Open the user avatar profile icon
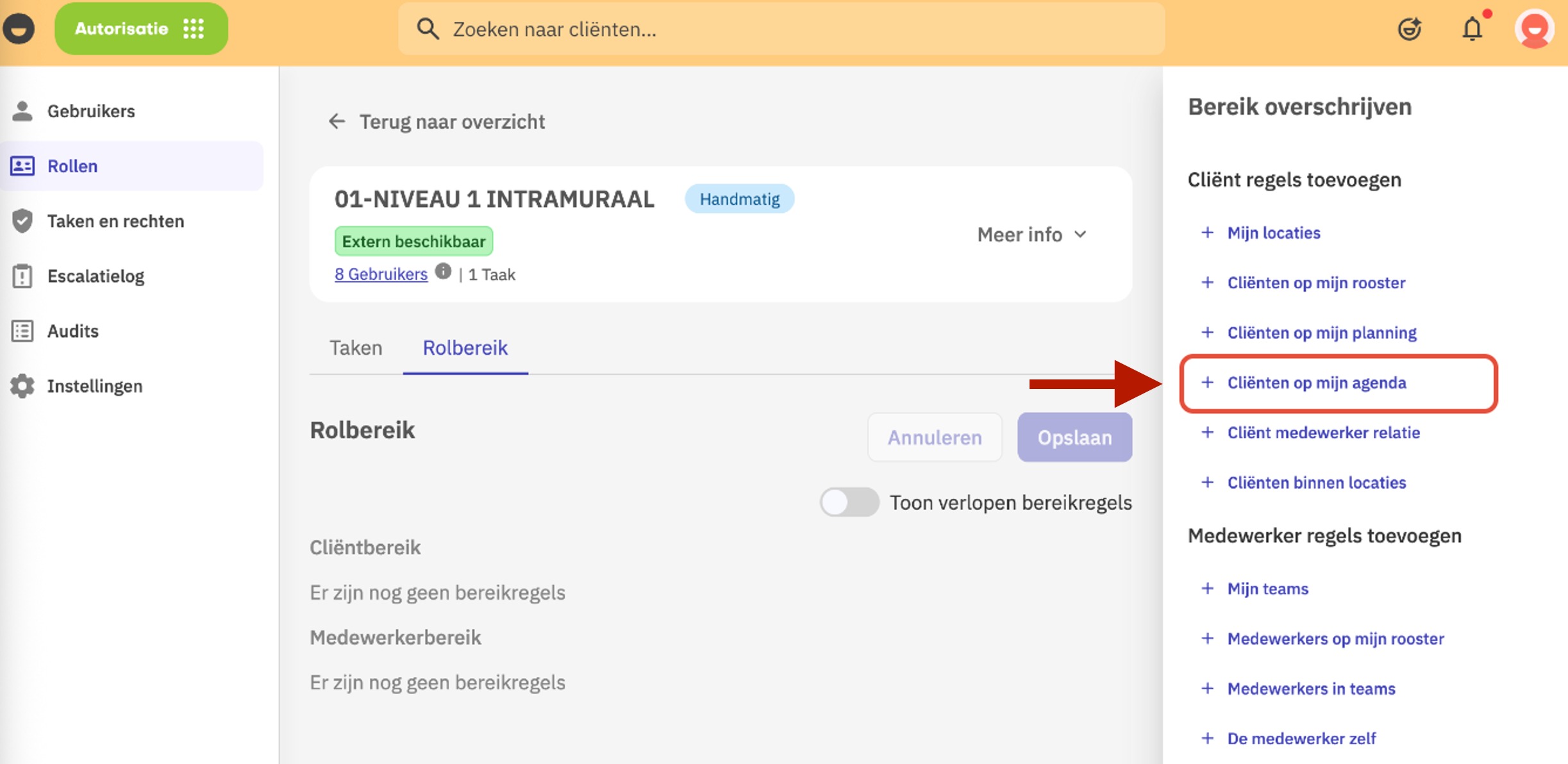 [1534, 29]
